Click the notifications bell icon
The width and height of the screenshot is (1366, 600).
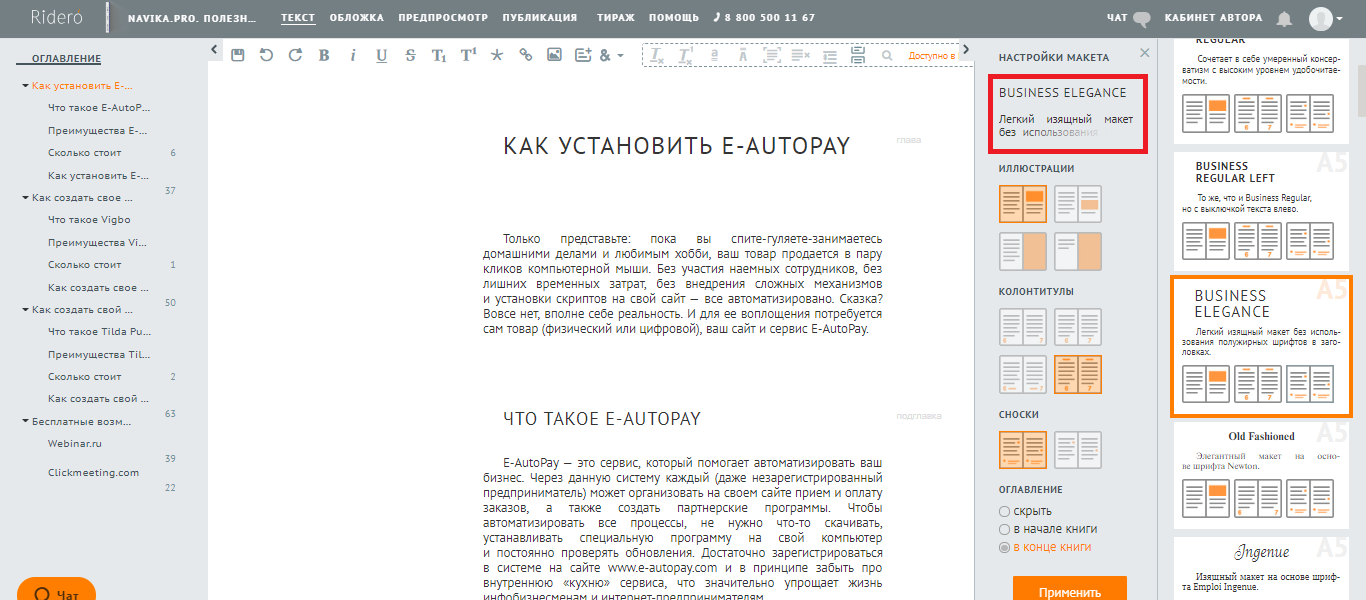[1284, 19]
